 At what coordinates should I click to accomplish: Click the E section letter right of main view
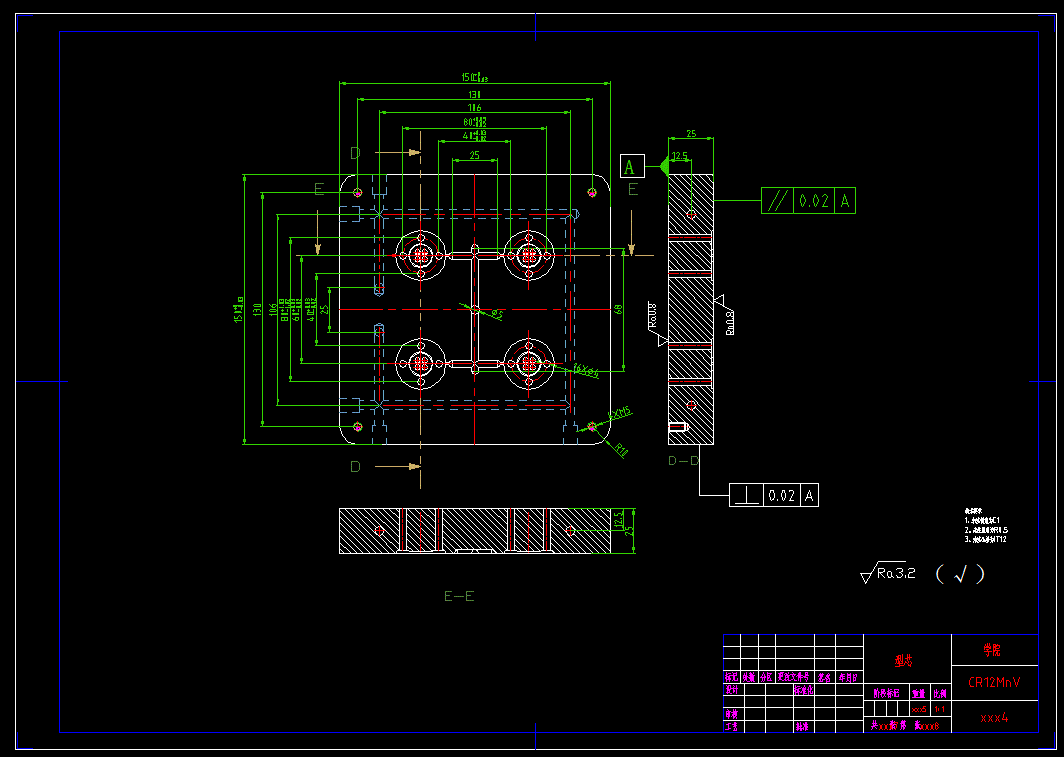(633, 189)
